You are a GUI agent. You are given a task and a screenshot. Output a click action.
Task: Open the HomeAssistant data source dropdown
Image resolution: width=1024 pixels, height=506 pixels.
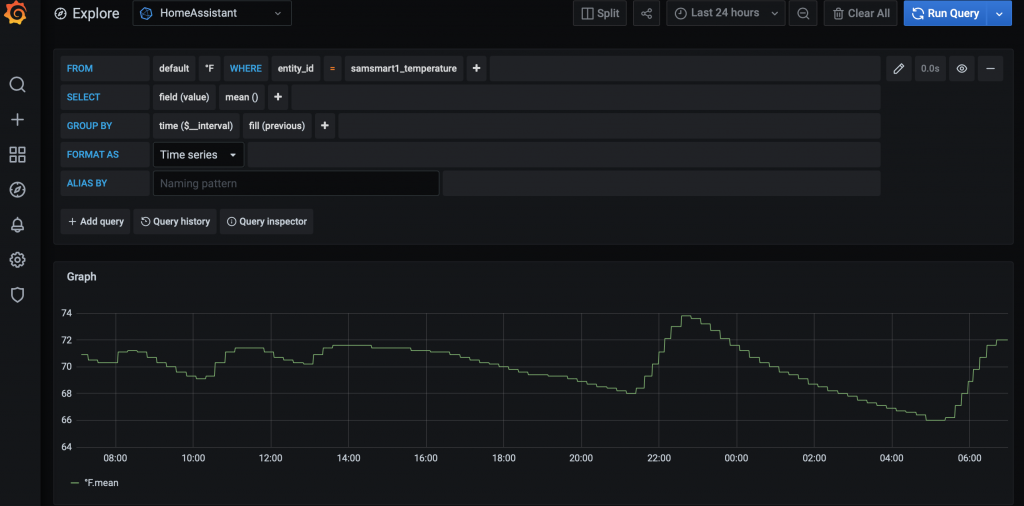tap(212, 13)
